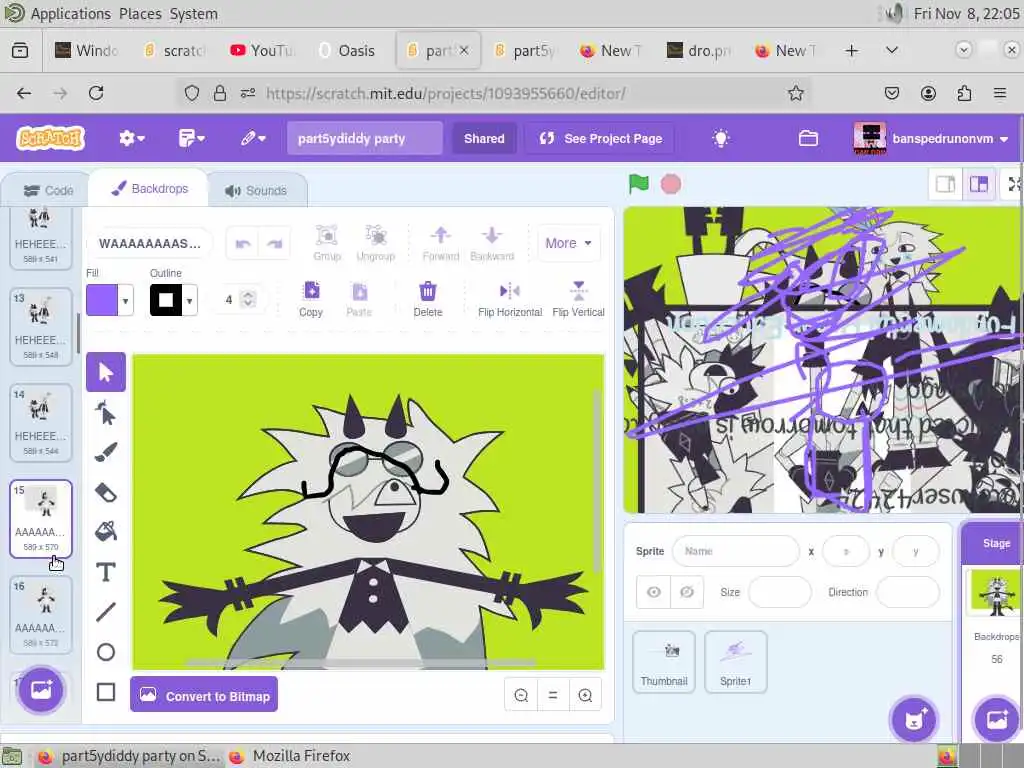Switch to the dro.png browser tab
Screen dimensions: 1024x768
[699, 50]
